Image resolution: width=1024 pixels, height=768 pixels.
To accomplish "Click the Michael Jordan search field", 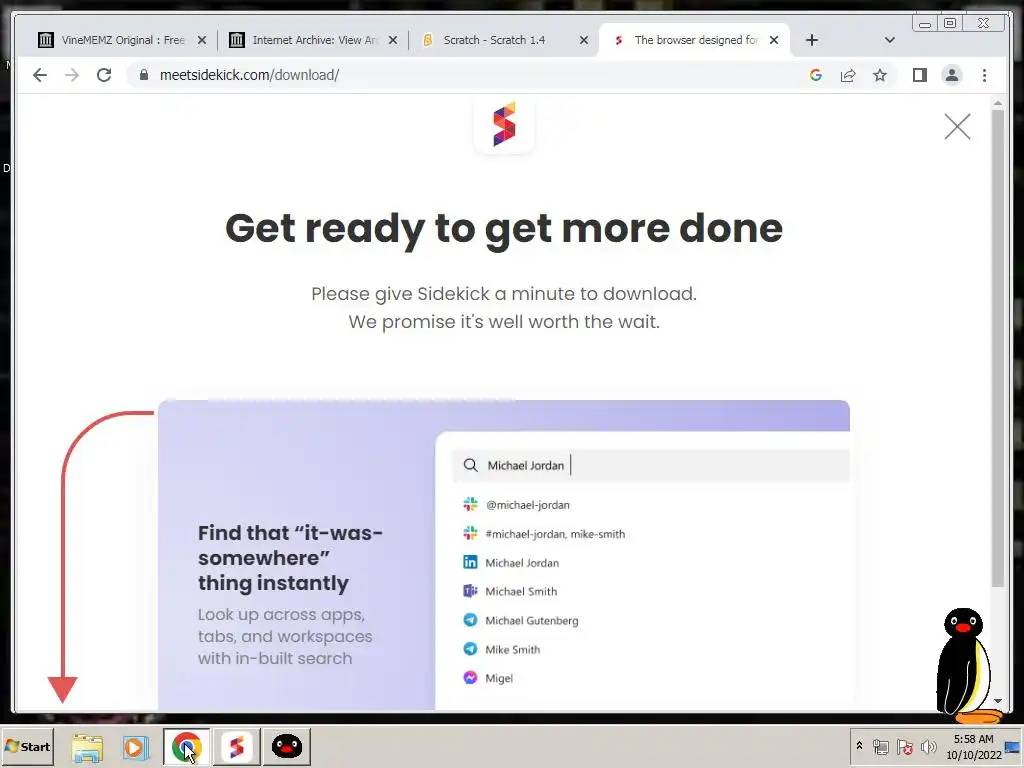I will click(650, 465).
